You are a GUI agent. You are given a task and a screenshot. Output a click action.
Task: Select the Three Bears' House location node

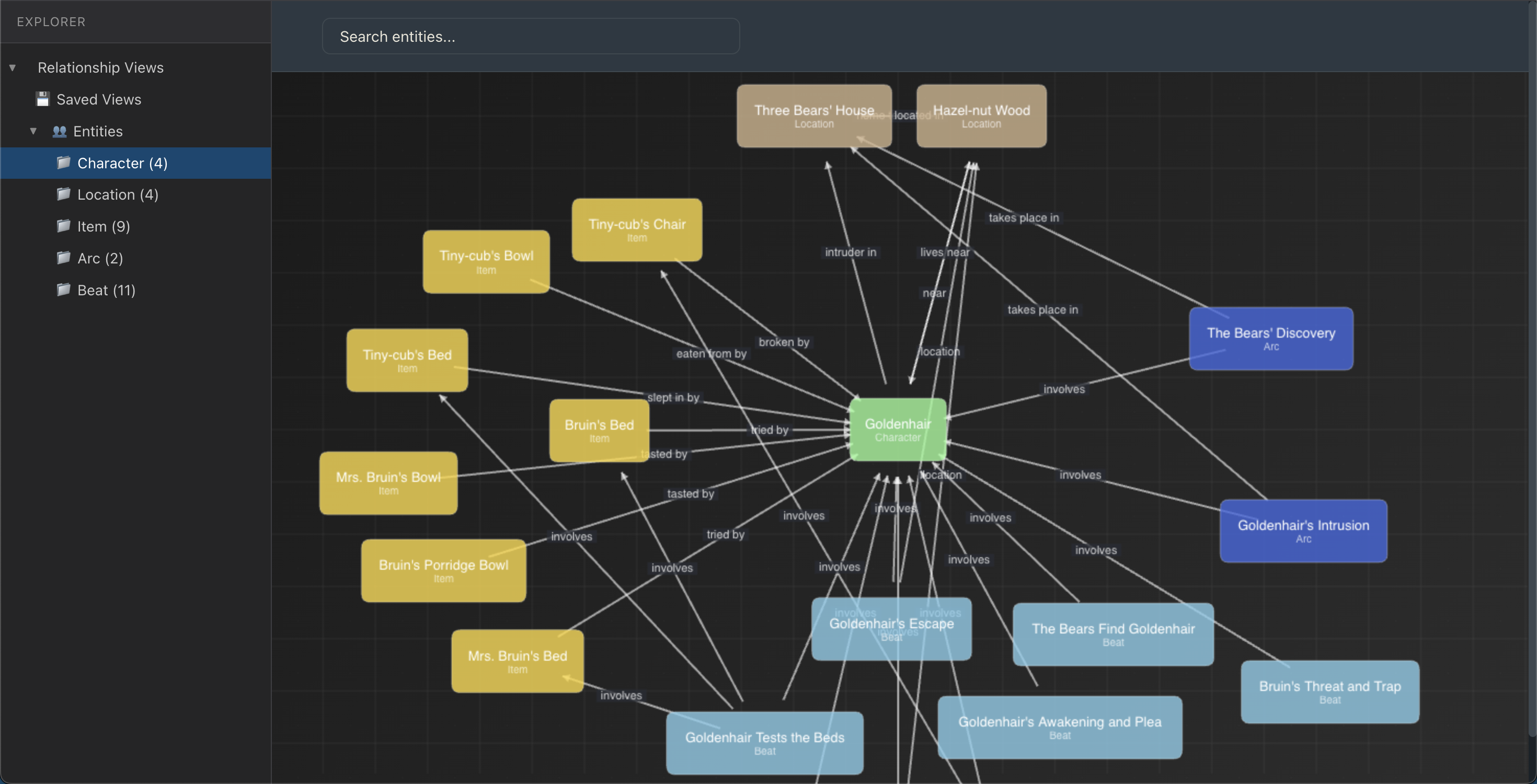coord(814,115)
